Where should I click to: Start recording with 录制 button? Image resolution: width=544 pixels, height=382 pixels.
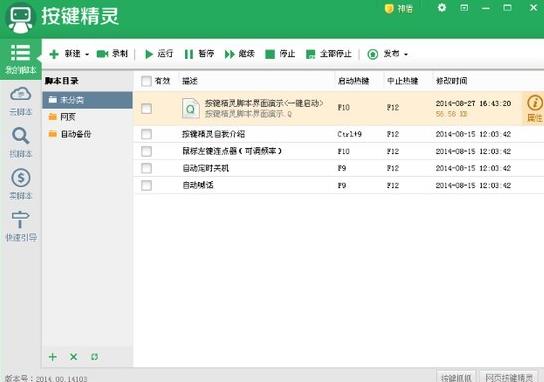112,54
